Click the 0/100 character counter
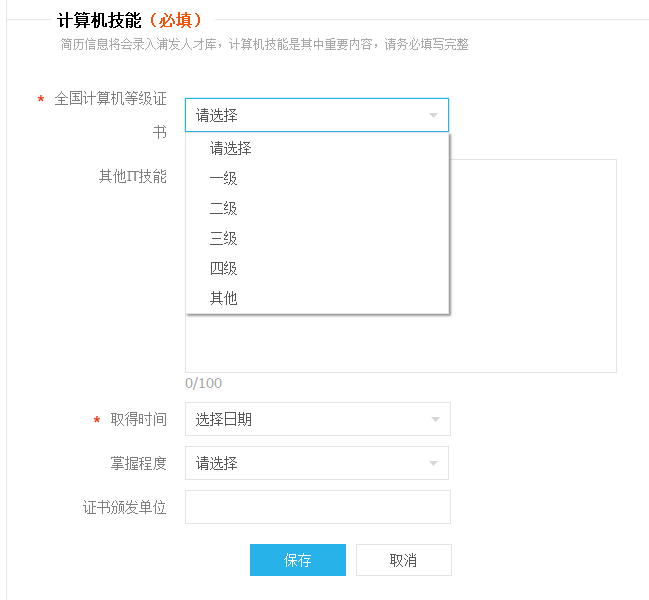Screen dimensions: 649x600 click(x=203, y=383)
